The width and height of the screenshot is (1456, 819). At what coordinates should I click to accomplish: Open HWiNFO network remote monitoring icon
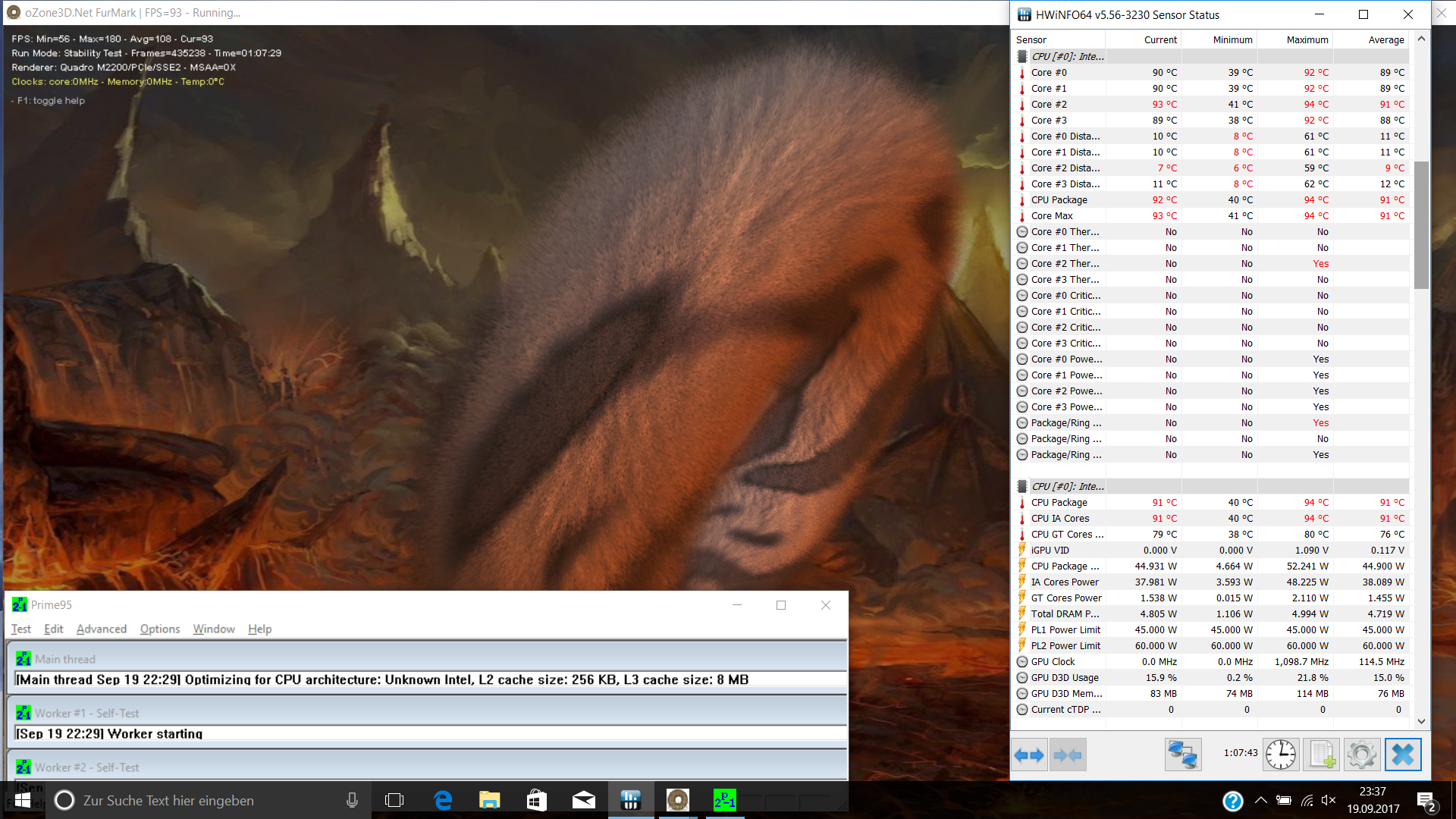click(x=1183, y=755)
